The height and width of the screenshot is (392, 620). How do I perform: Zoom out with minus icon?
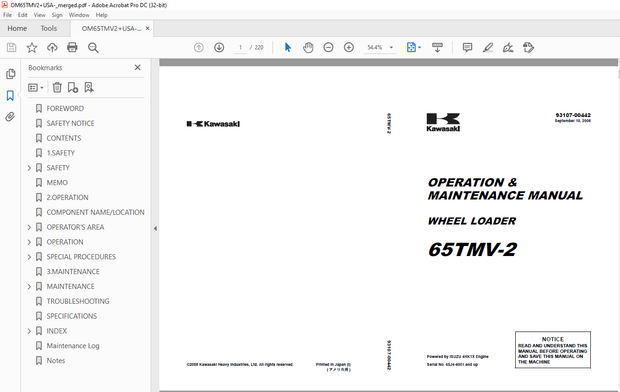tap(328, 48)
